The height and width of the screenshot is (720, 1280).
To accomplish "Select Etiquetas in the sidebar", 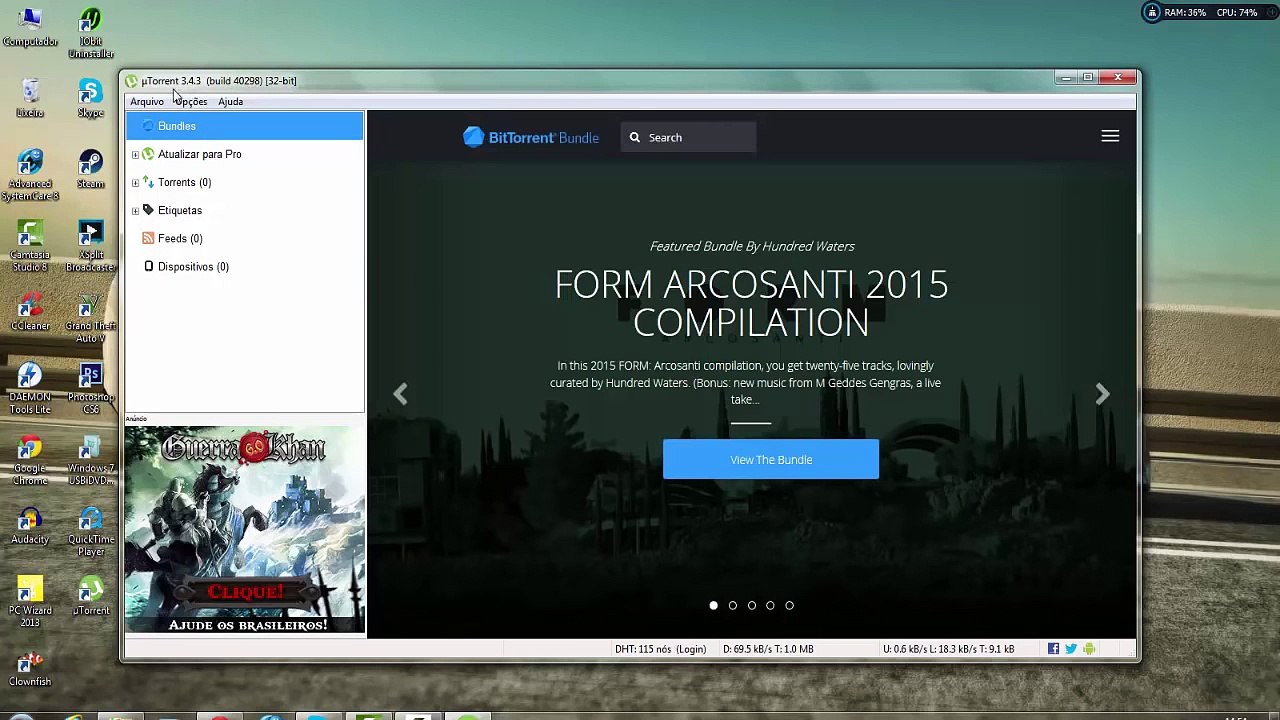I will click(x=179, y=210).
